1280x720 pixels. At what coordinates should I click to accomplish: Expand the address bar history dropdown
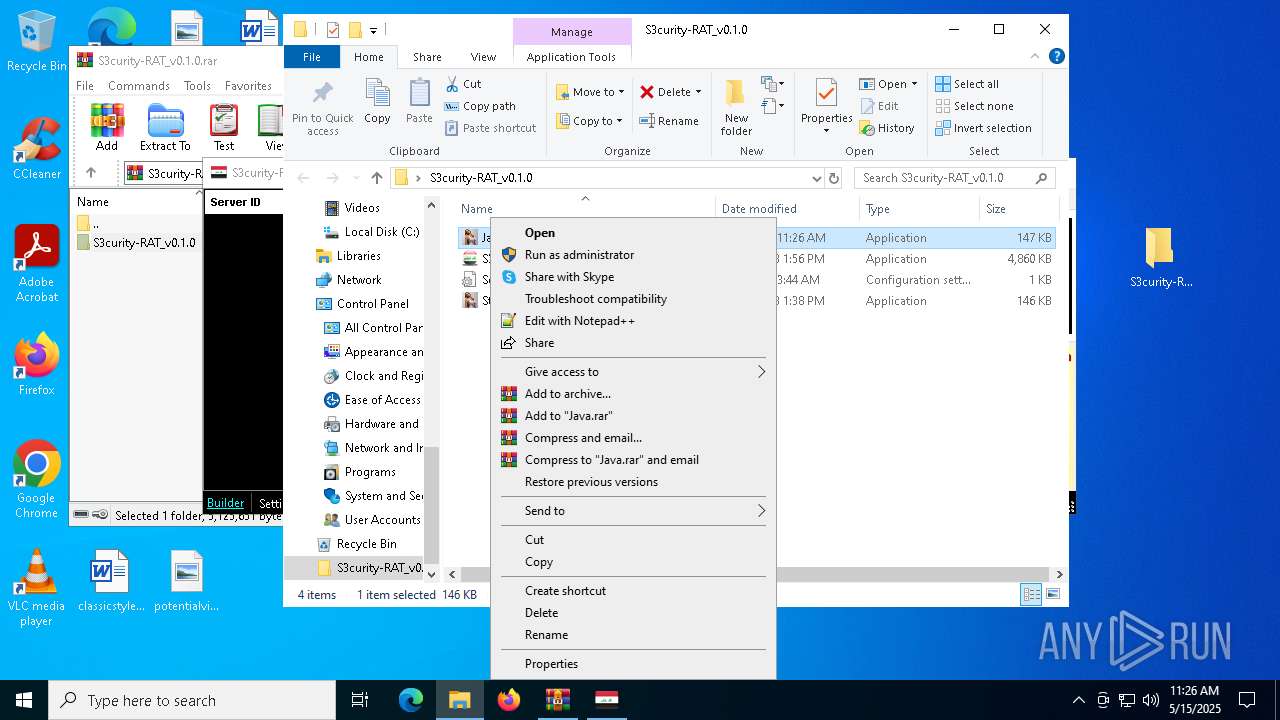[817, 178]
